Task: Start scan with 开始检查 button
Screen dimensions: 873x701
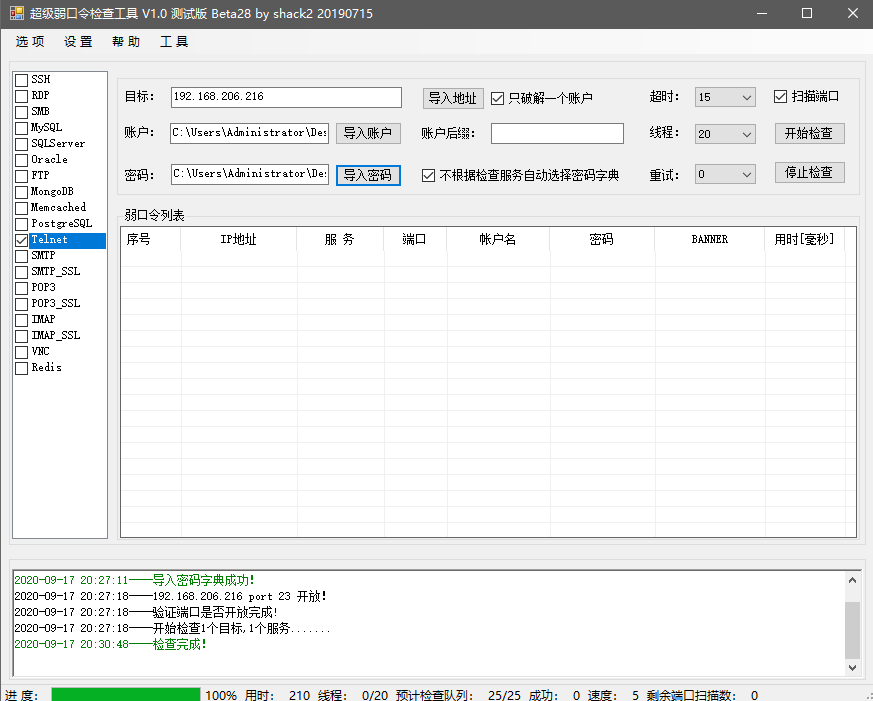Action: [810, 134]
